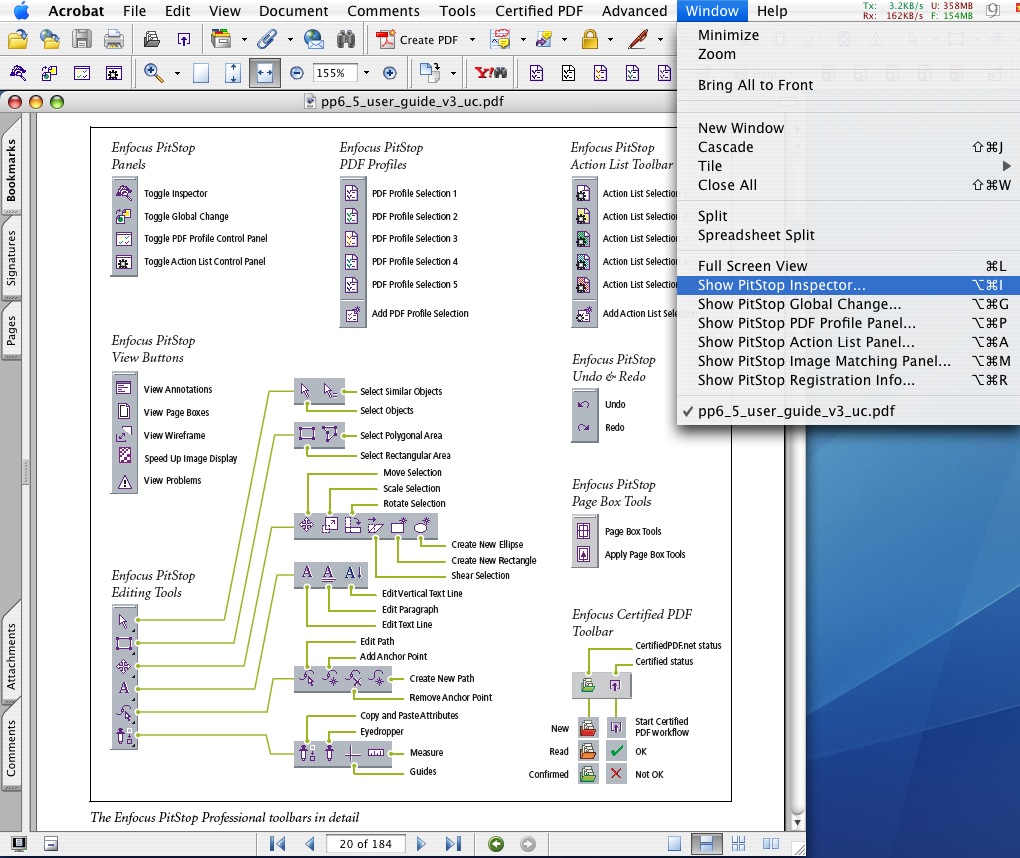Viewport: 1020px width, 858px height.
Task: Click the first PDF Profile Selection icon
Action: [x=536, y=73]
